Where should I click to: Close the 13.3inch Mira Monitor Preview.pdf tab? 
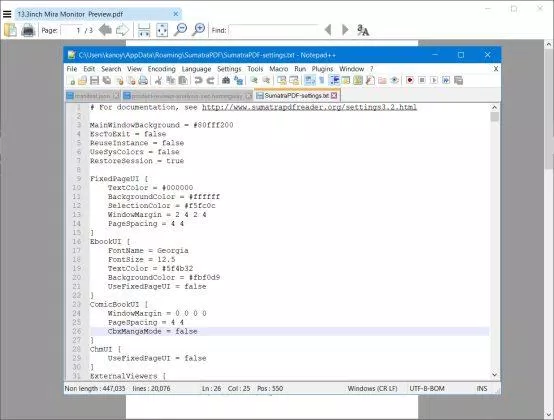coord(176,14)
